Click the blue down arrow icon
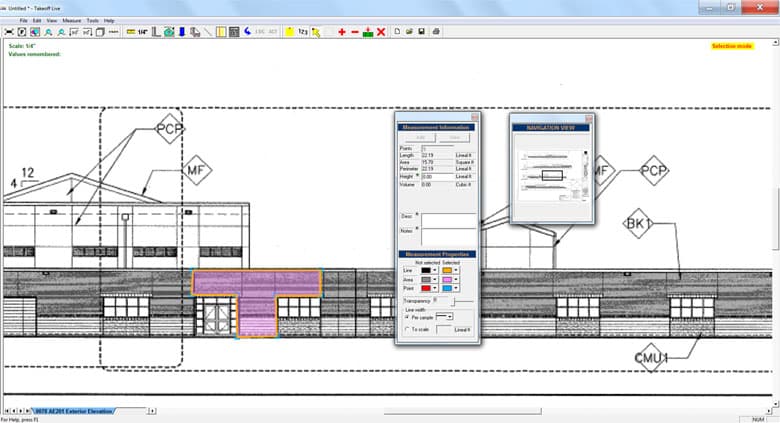This screenshot has height=423, width=780. (x=181, y=32)
